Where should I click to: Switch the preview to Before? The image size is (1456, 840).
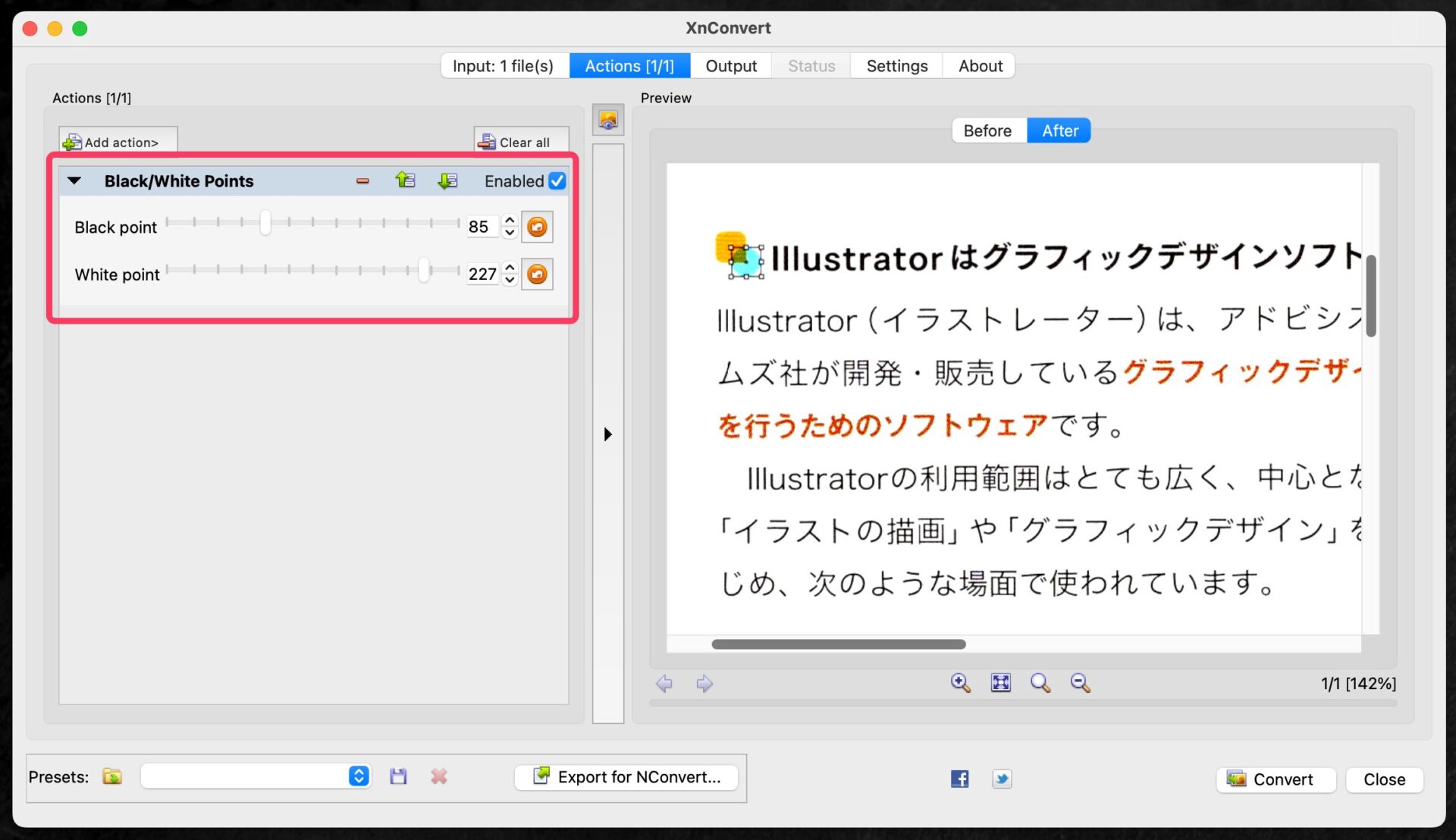point(987,130)
